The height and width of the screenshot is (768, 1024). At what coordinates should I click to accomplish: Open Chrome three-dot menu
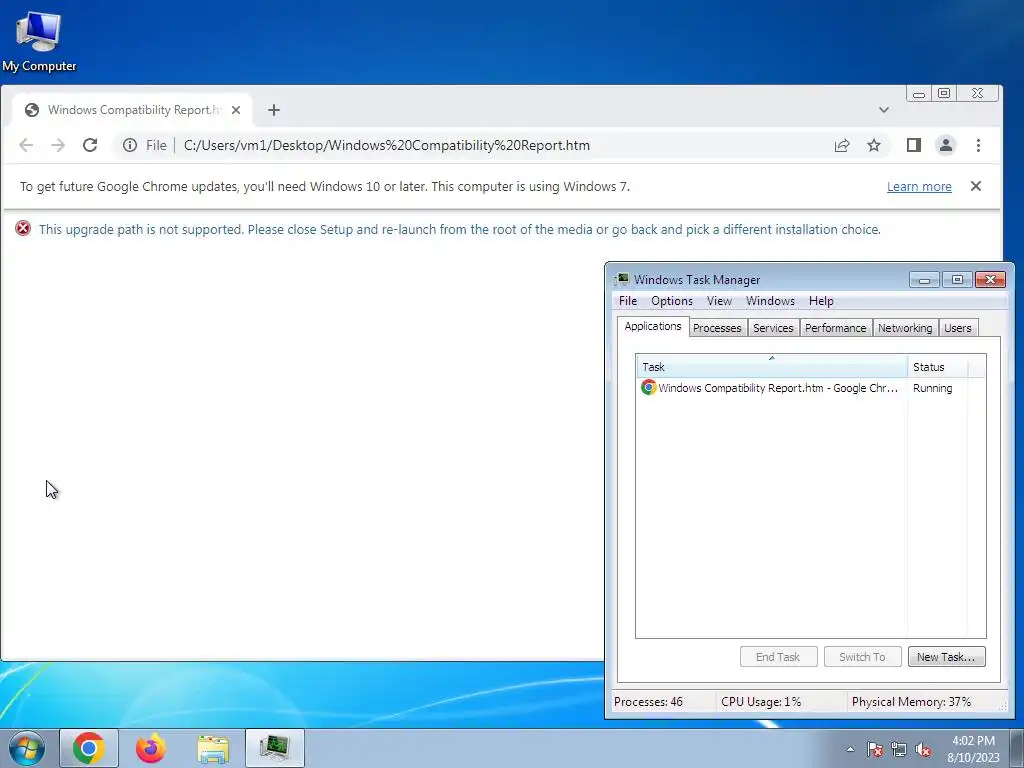(x=978, y=145)
